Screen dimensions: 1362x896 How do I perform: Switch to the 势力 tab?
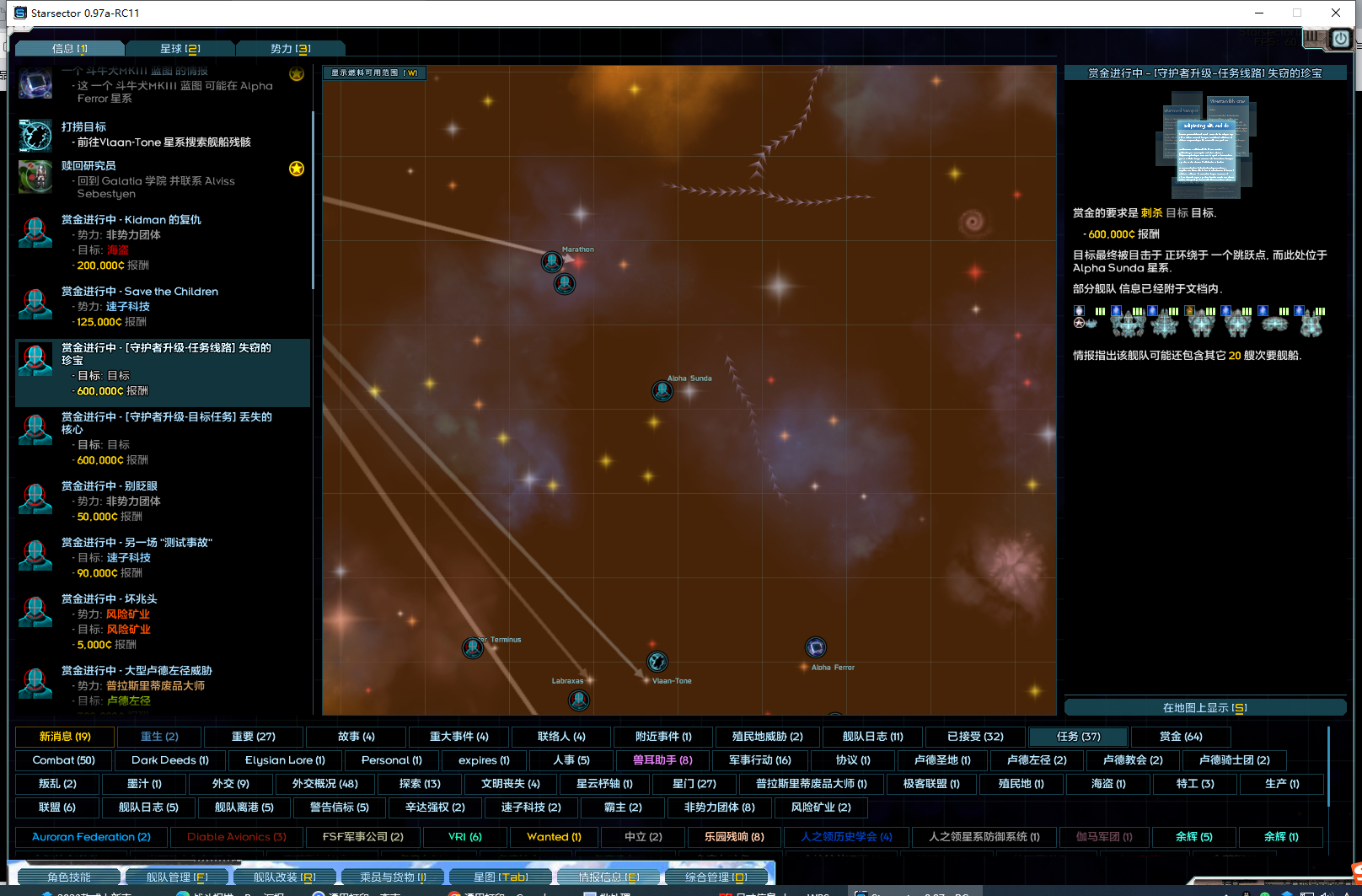(290, 49)
